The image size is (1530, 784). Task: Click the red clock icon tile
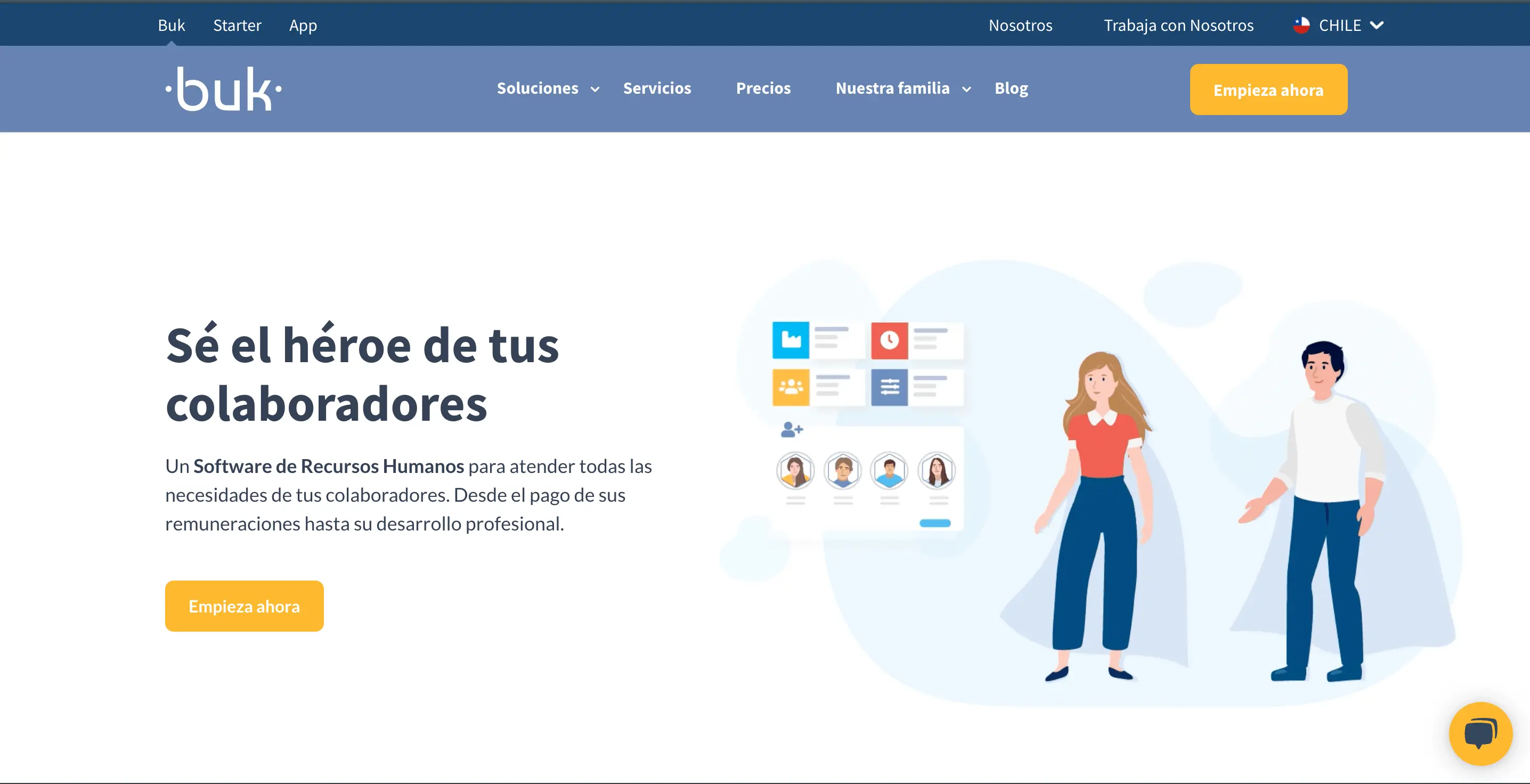coord(889,340)
